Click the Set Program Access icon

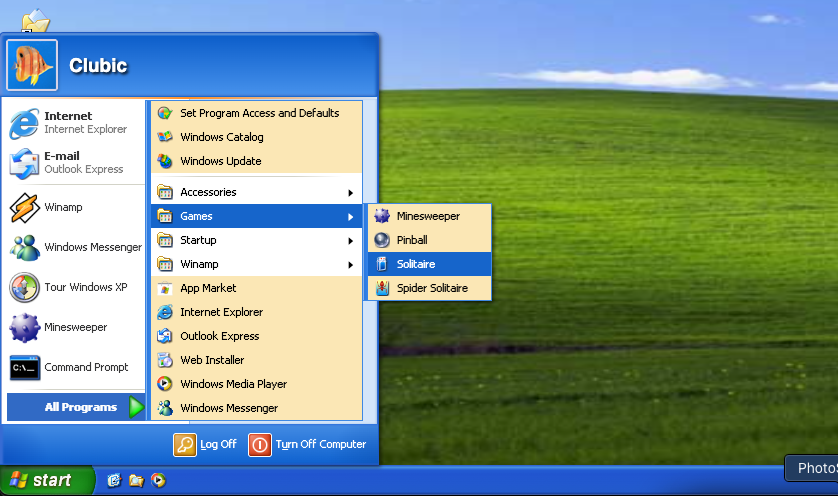(x=165, y=113)
